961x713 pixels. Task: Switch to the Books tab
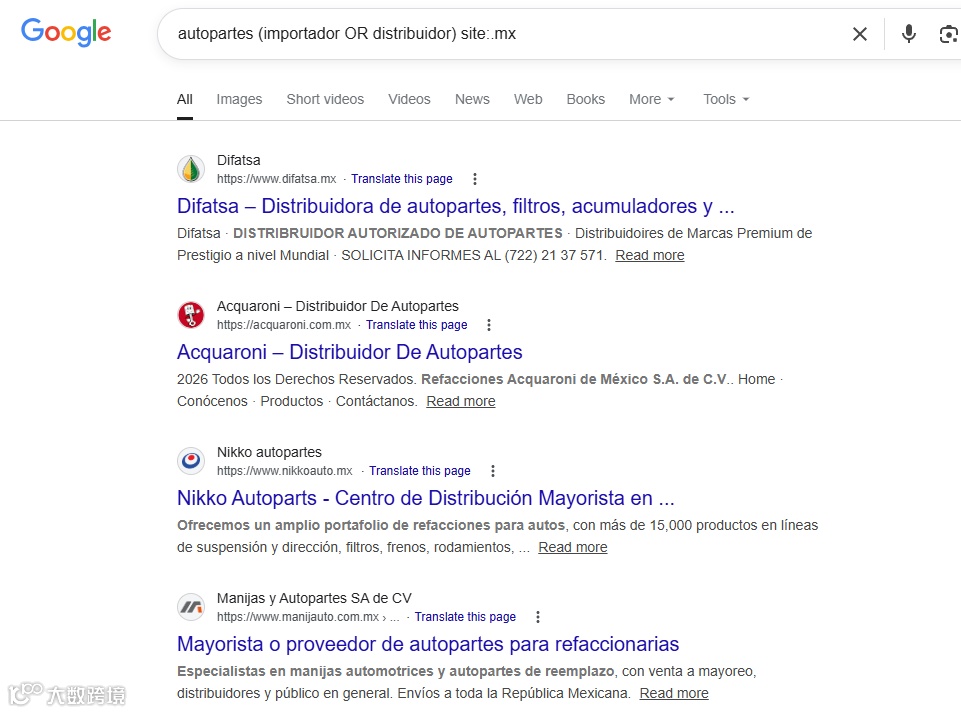pyautogui.click(x=585, y=99)
